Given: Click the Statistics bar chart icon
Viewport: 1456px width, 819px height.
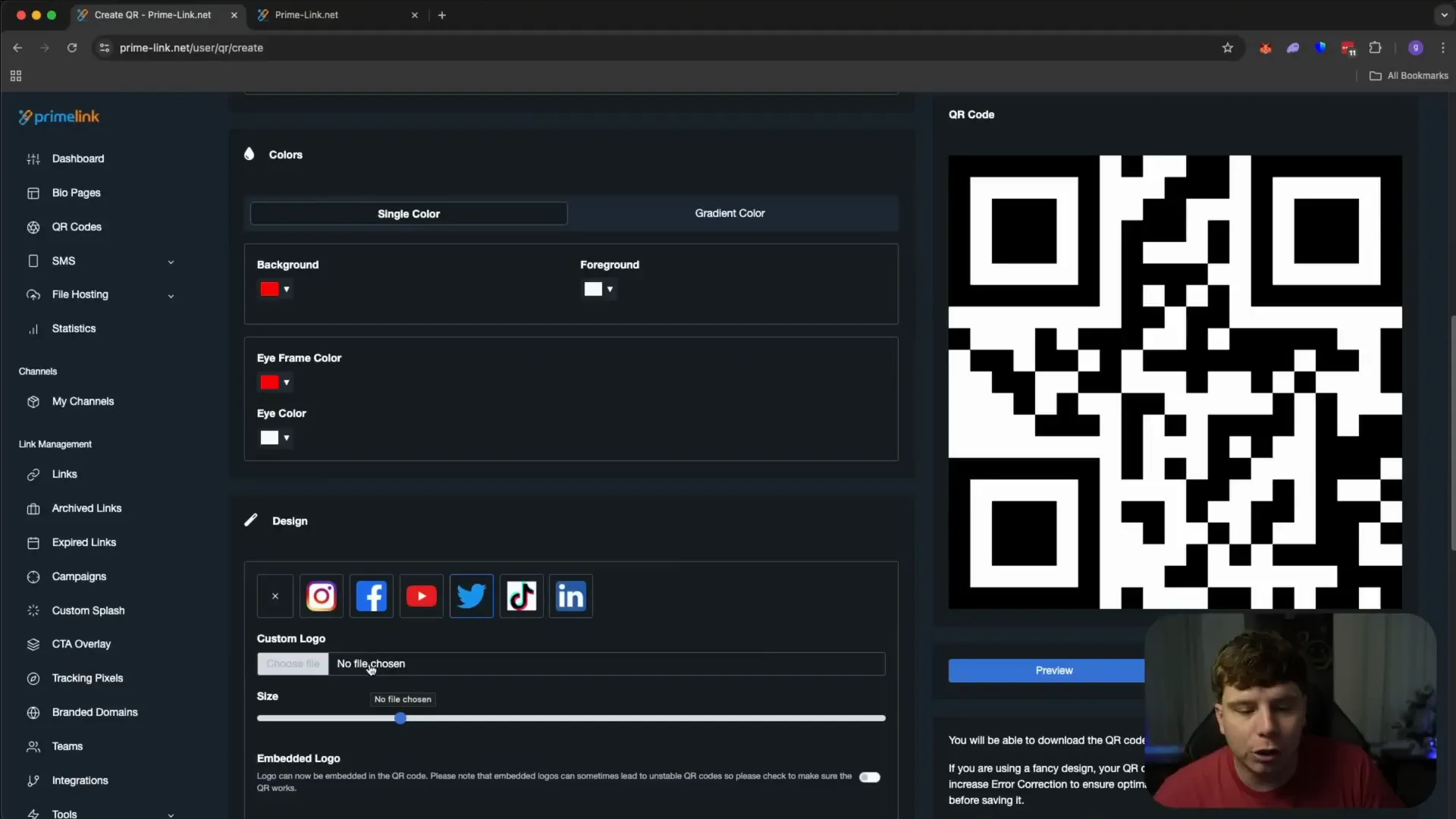Looking at the screenshot, I should [33, 328].
